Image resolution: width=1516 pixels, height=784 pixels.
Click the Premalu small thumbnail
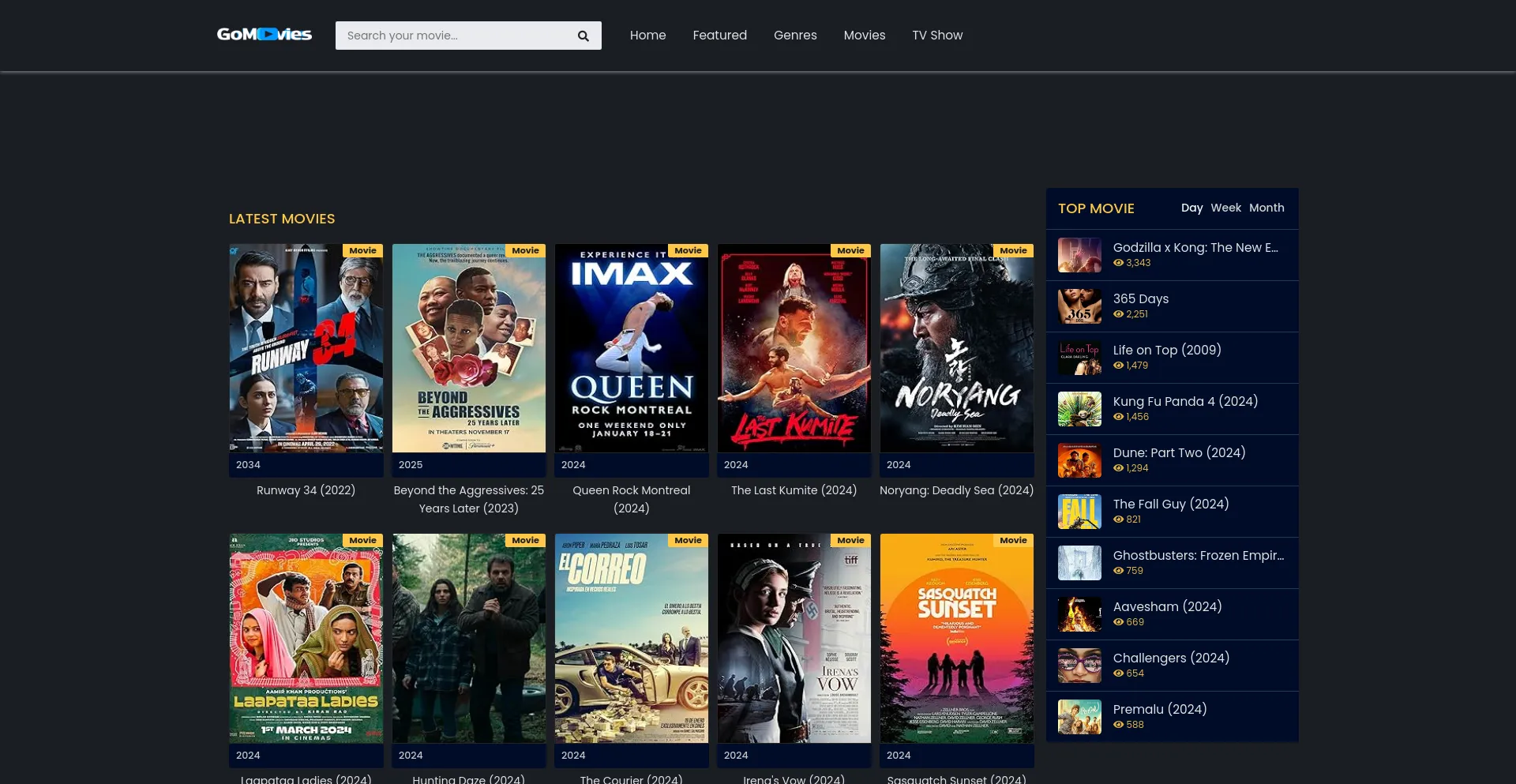1079,717
